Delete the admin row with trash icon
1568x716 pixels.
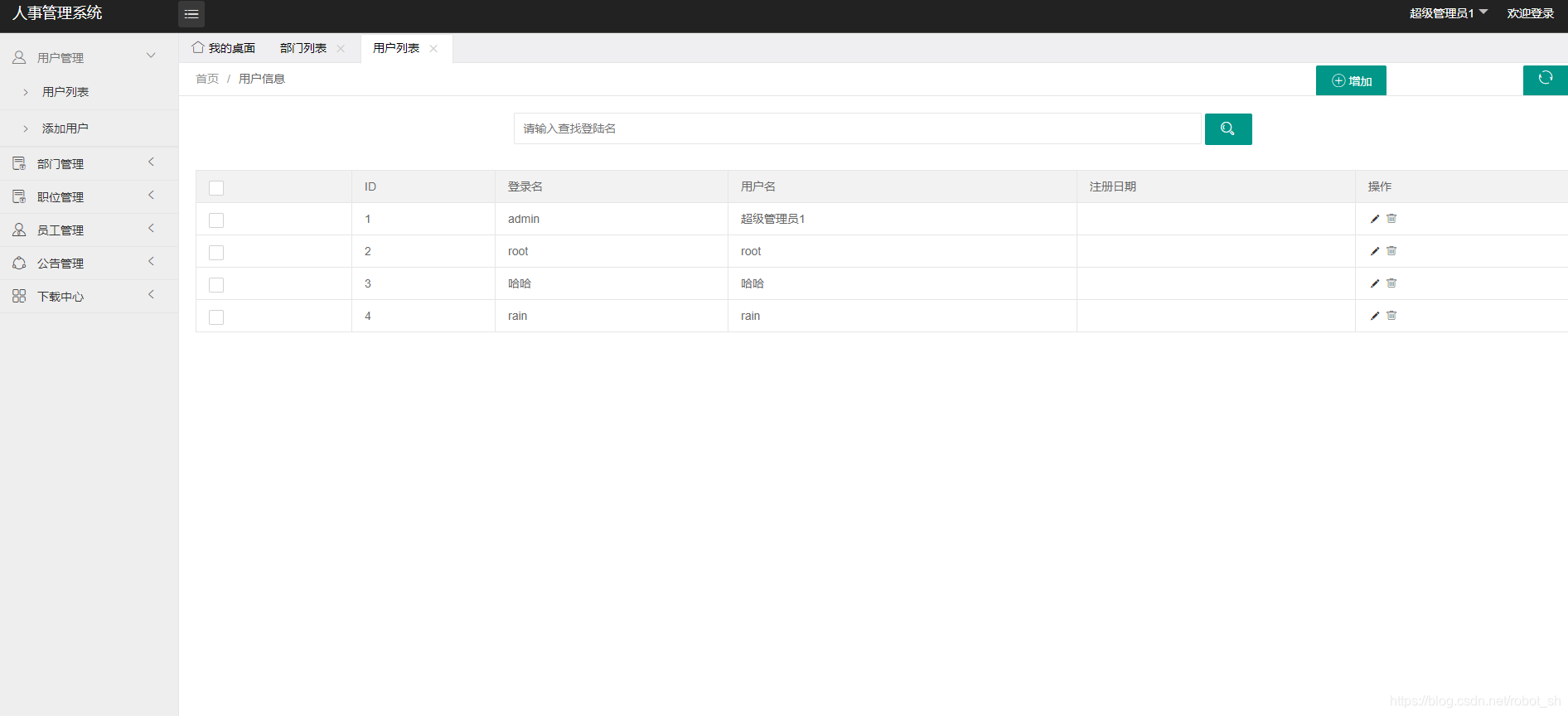click(1391, 219)
